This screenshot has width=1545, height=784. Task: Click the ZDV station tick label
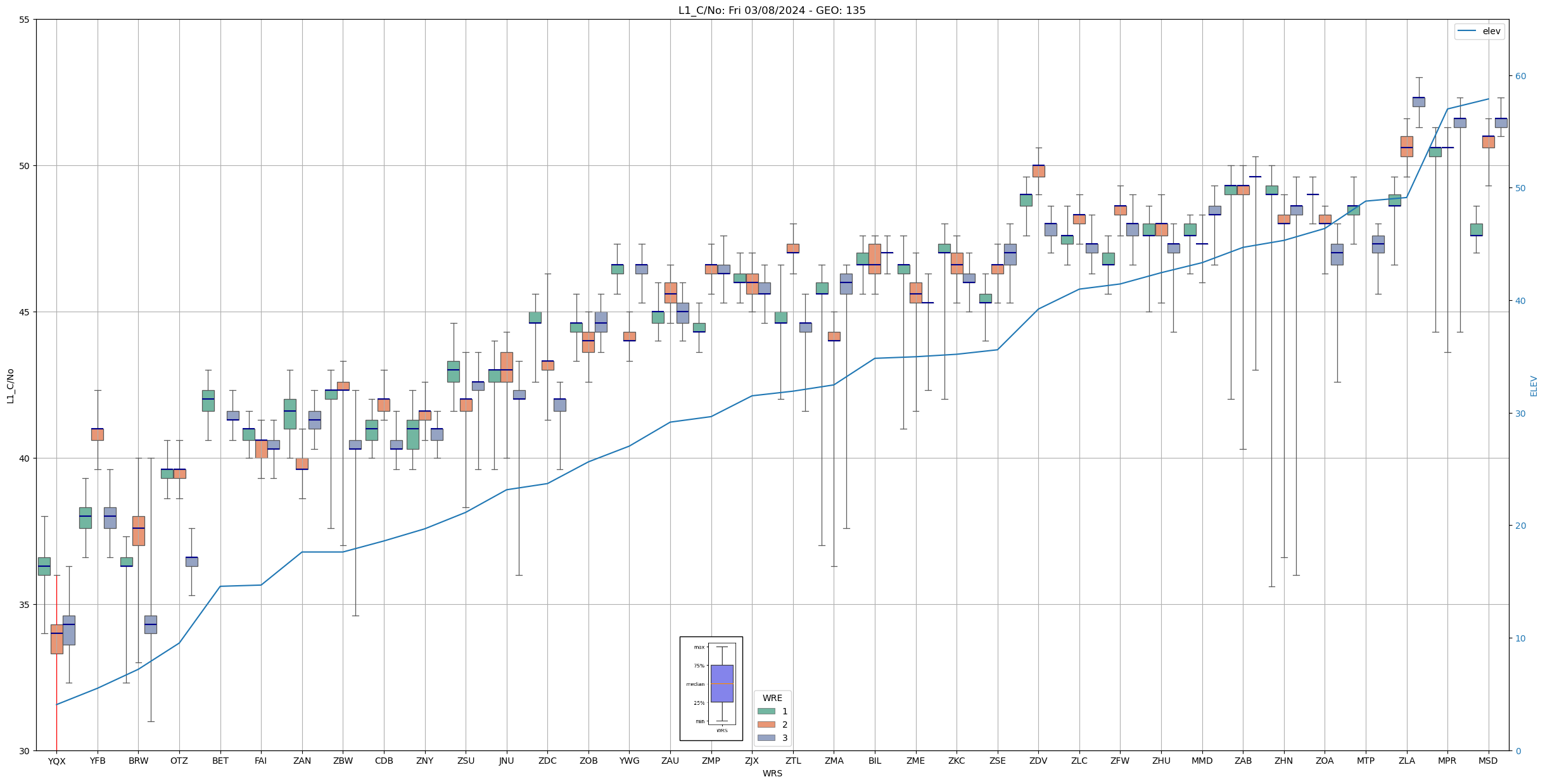[x=1038, y=761]
